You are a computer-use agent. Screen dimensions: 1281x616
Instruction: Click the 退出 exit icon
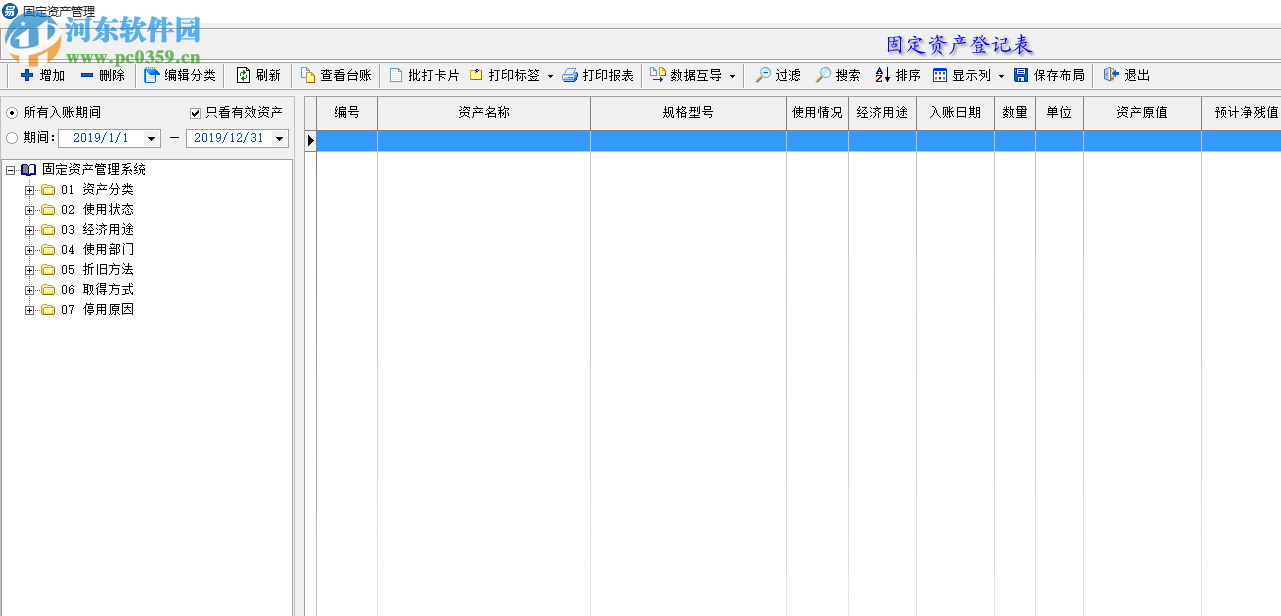point(1111,75)
